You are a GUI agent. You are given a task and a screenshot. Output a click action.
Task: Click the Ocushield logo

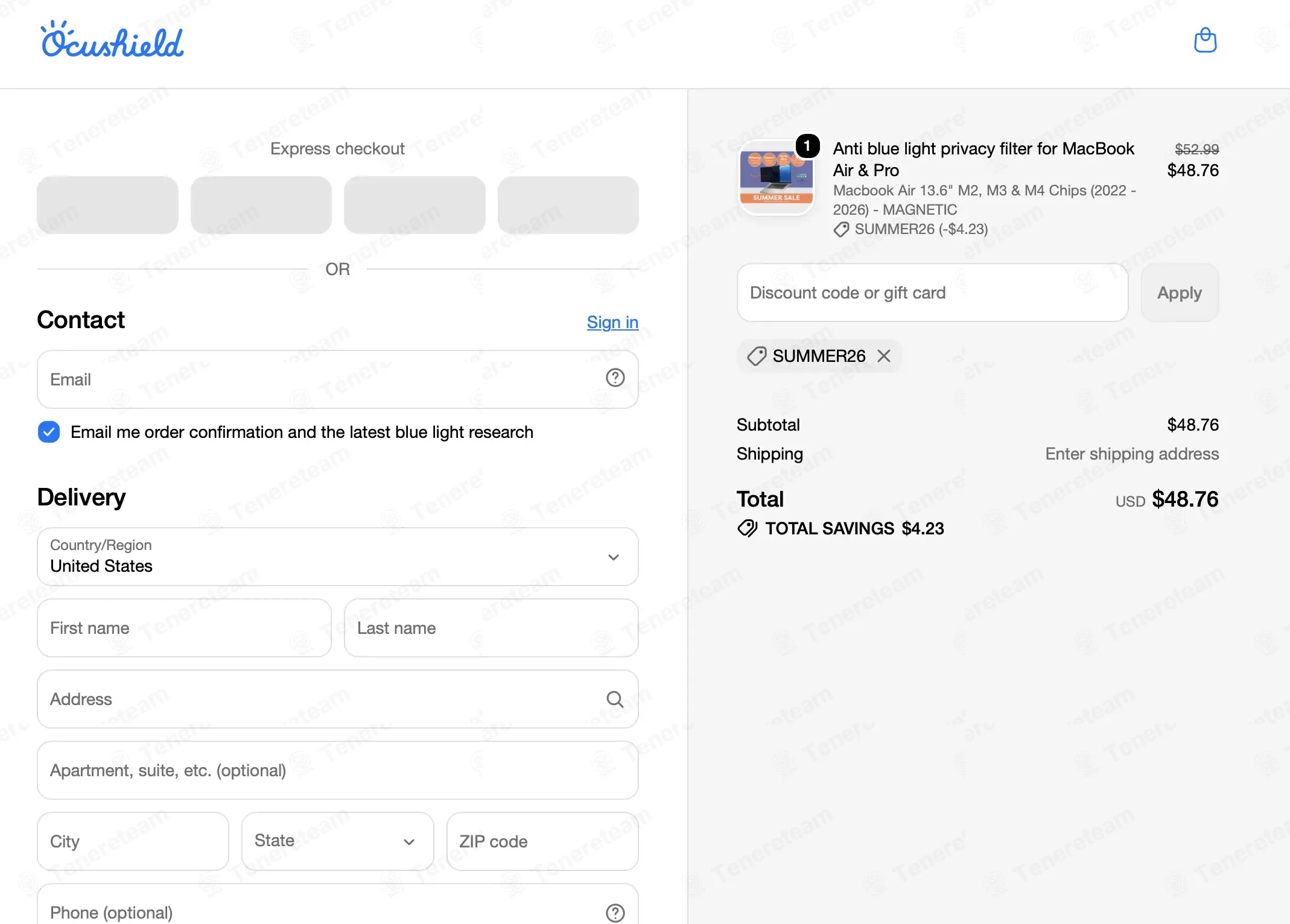(112, 40)
